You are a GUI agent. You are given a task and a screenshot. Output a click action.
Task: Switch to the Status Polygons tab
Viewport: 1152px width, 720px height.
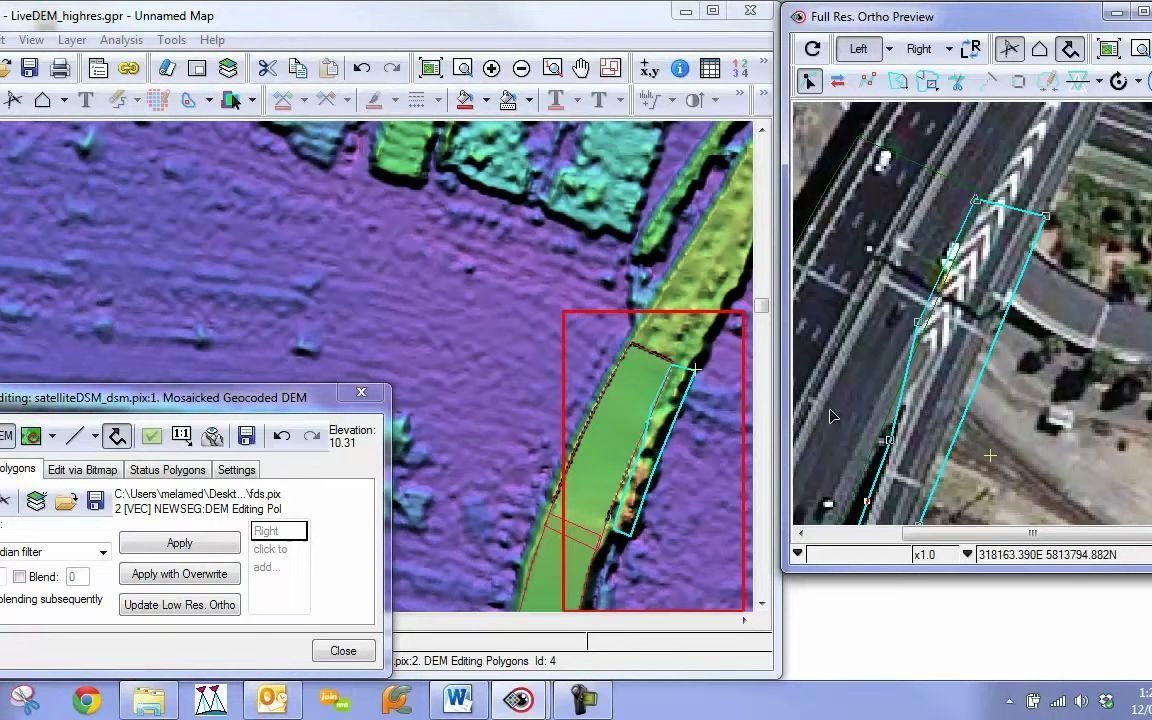pyautogui.click(x=167, y=470)
